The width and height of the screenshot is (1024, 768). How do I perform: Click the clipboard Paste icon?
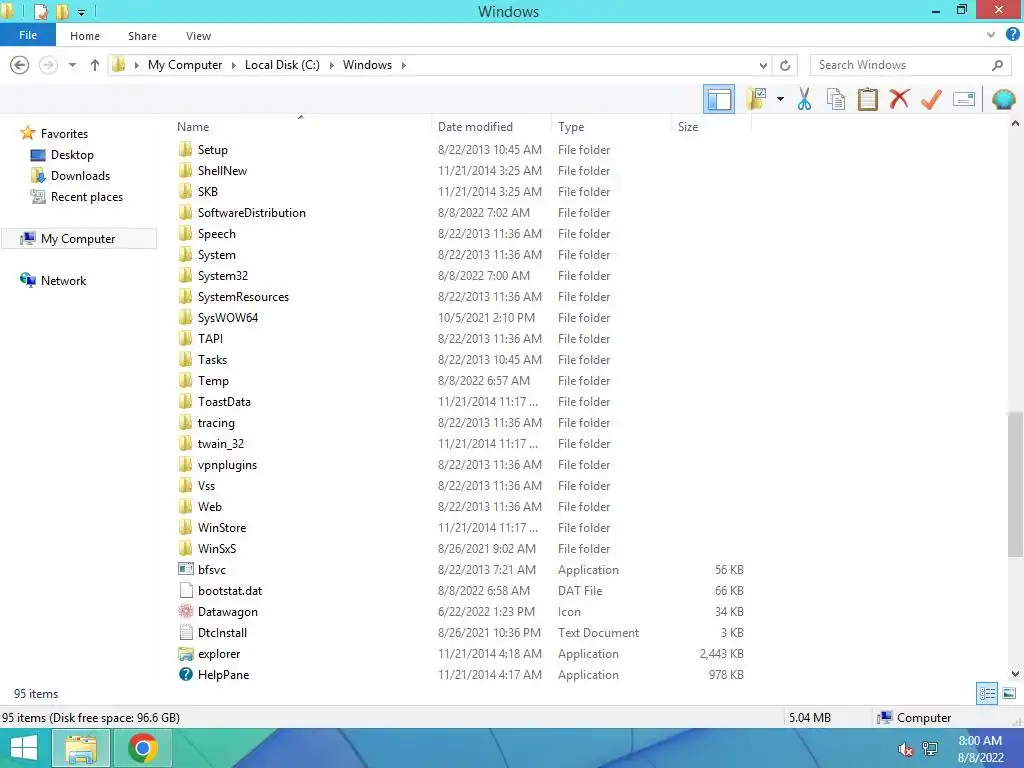click(867, 99)
